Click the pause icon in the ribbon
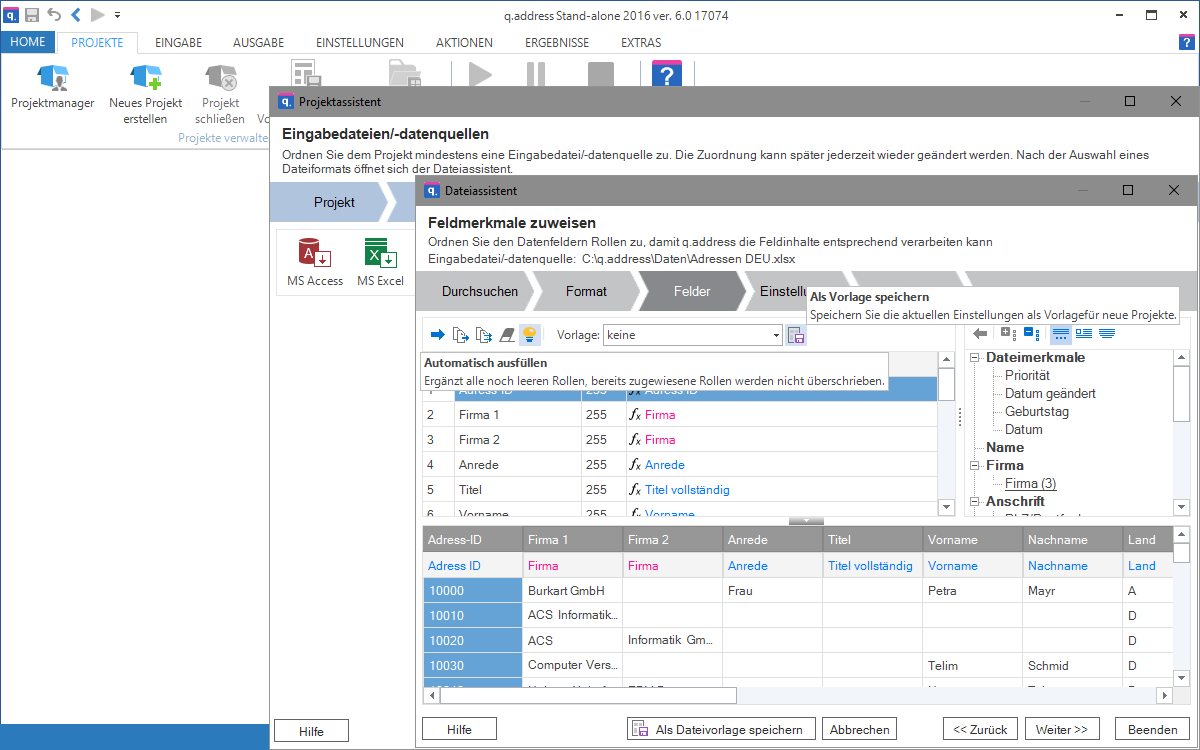This screenshot has height=750, width=1200. pyautogui.click(x=536, y=76)
